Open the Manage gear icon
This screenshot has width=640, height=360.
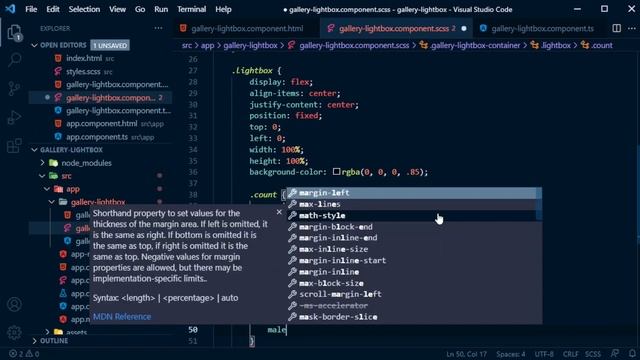pos(14,332)
